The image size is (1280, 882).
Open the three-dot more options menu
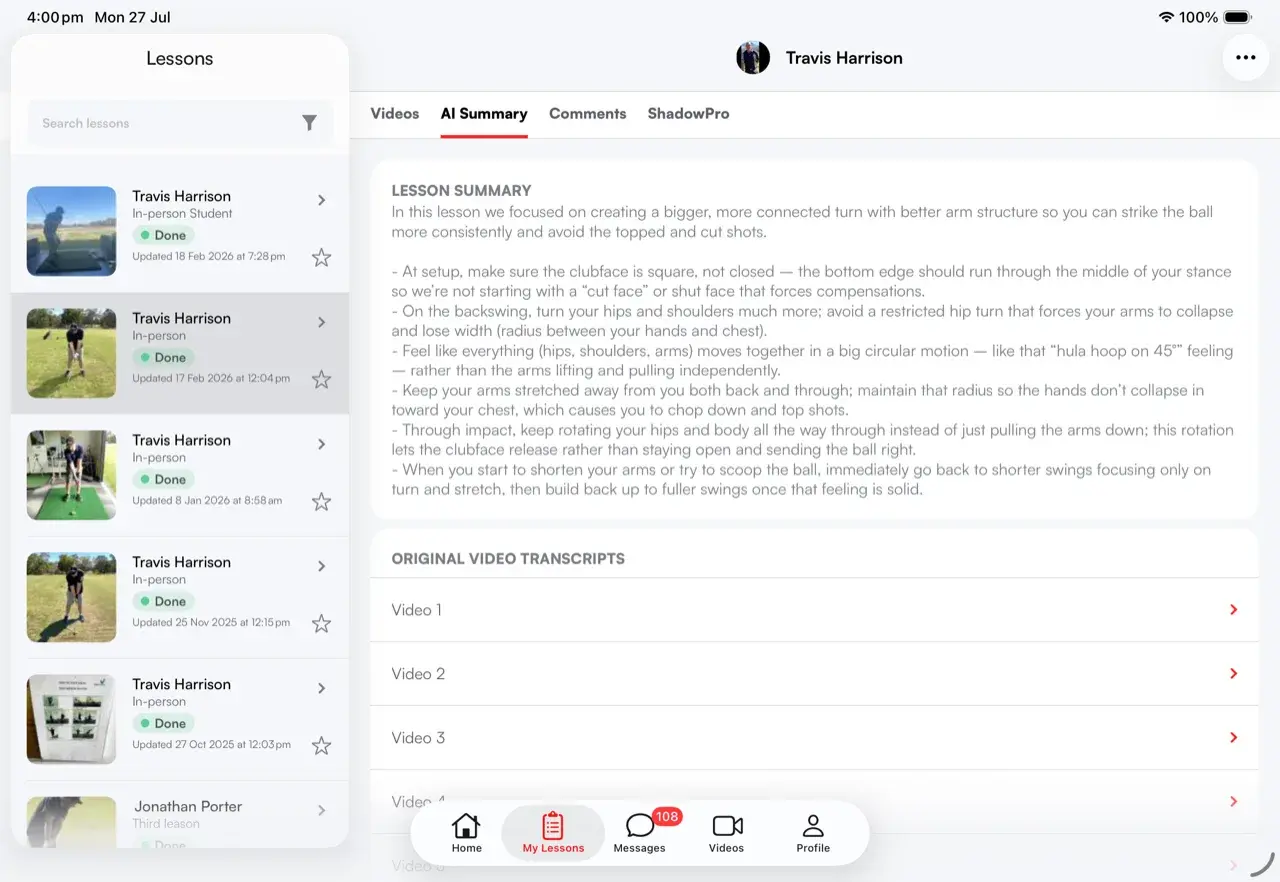(x=1245, y=57)
